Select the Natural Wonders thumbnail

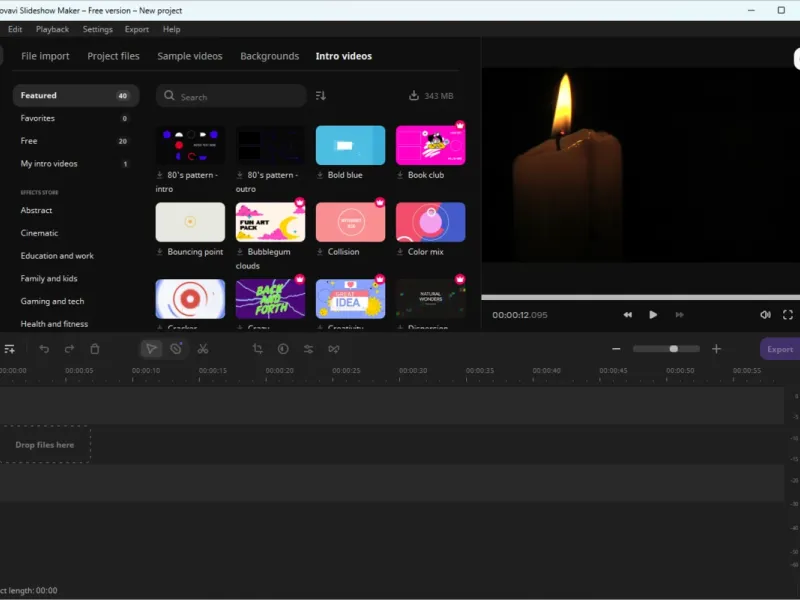(x=431, y=299)
